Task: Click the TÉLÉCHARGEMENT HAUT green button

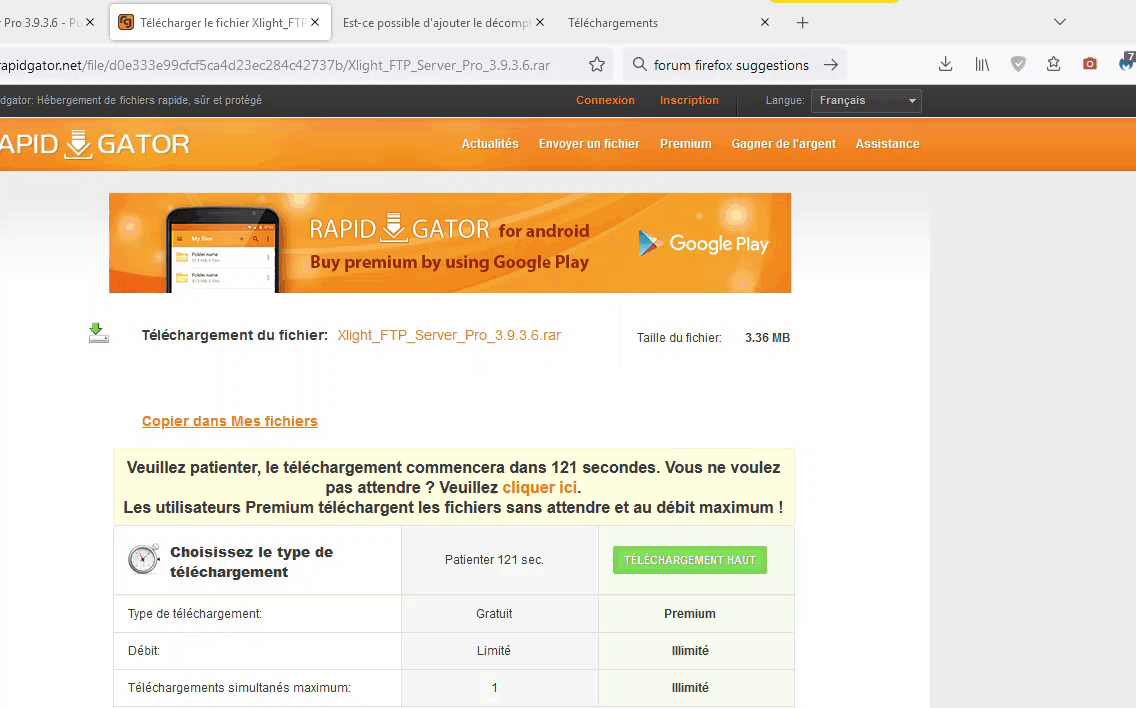Action: point(690,559)
